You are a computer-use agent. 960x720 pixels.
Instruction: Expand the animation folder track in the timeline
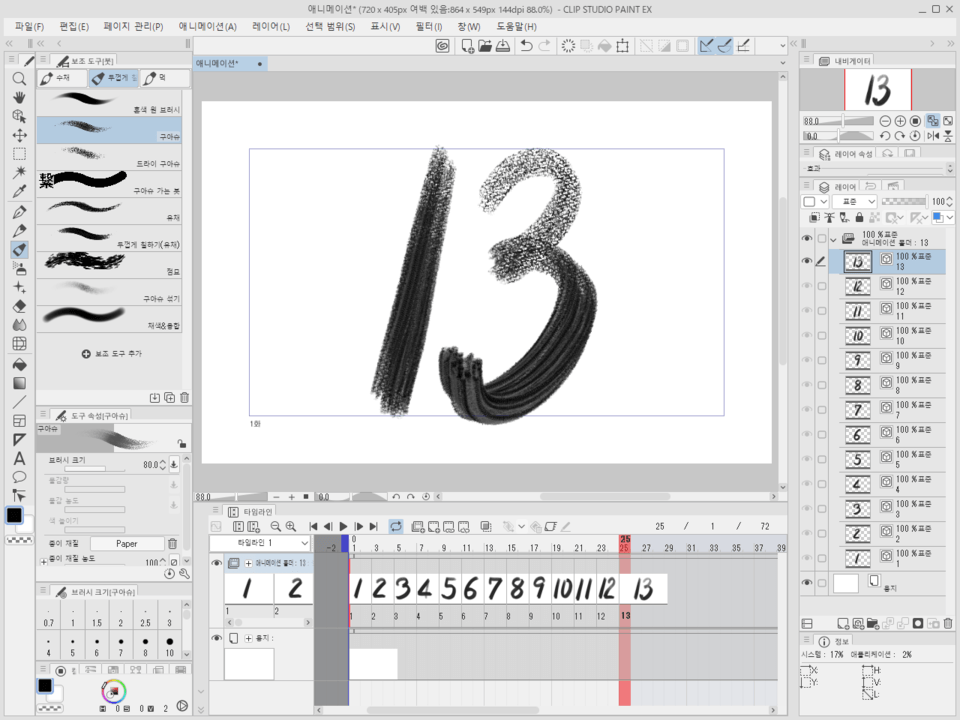248,563
